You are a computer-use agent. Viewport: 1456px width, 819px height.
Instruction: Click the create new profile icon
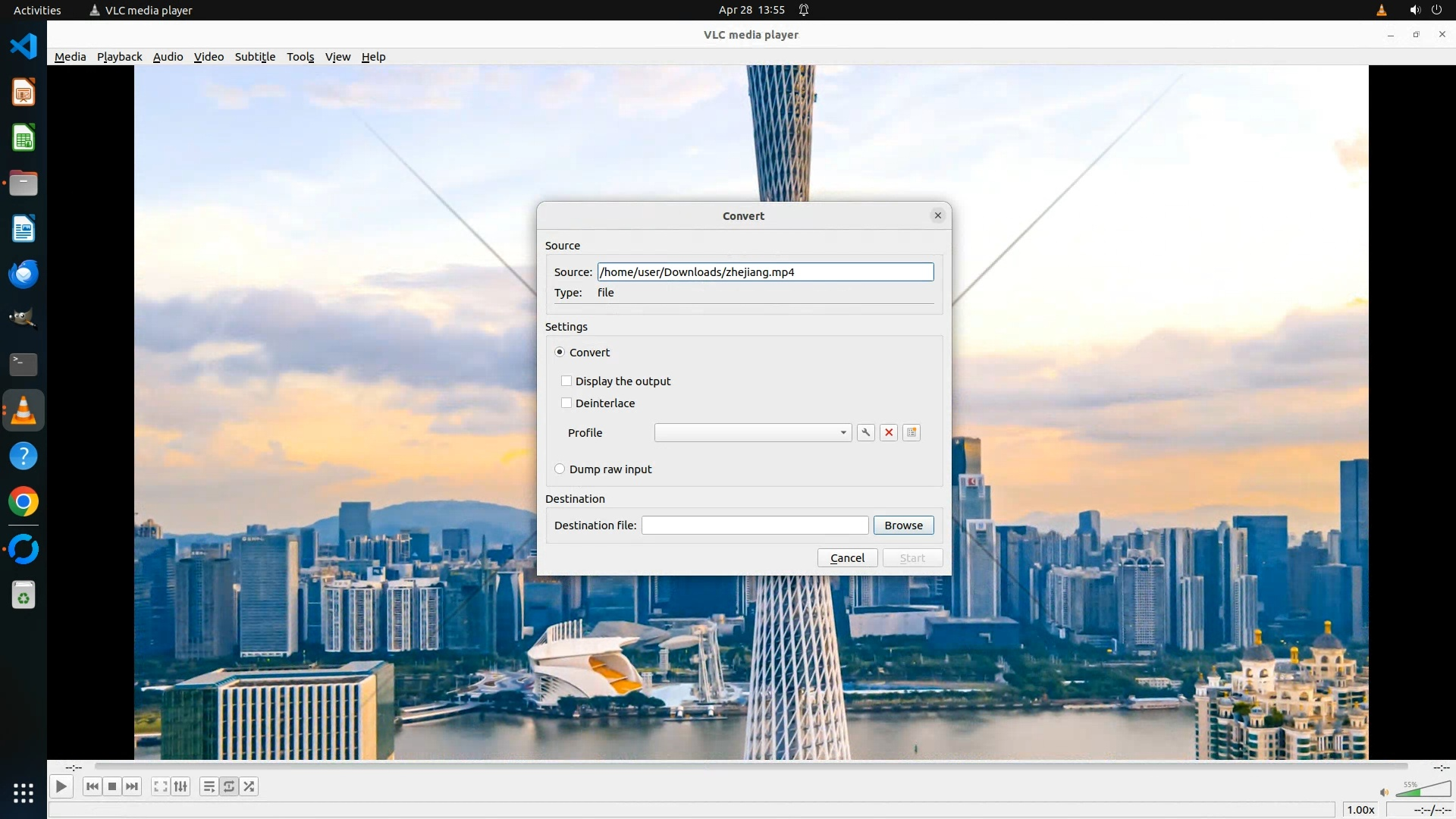(x=912, y=432)
